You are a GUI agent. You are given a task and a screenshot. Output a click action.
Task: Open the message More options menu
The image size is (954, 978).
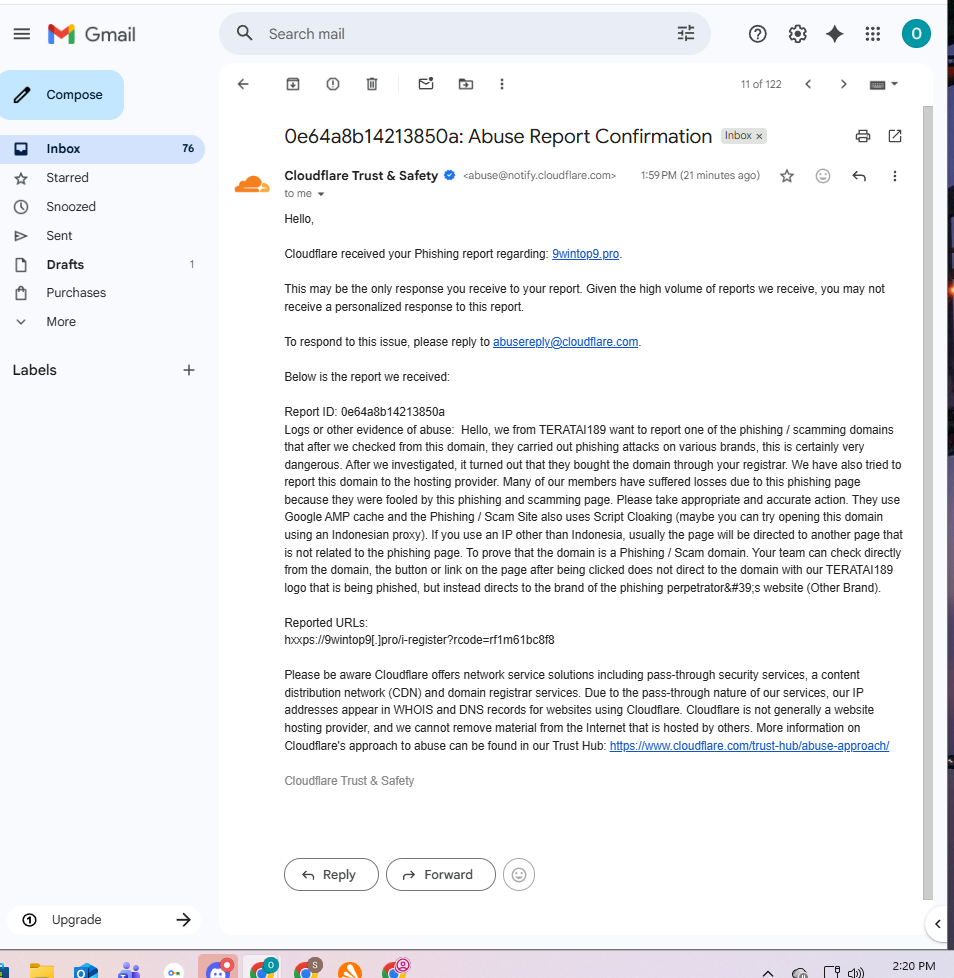pyautogui.click(x=895, y=177)
